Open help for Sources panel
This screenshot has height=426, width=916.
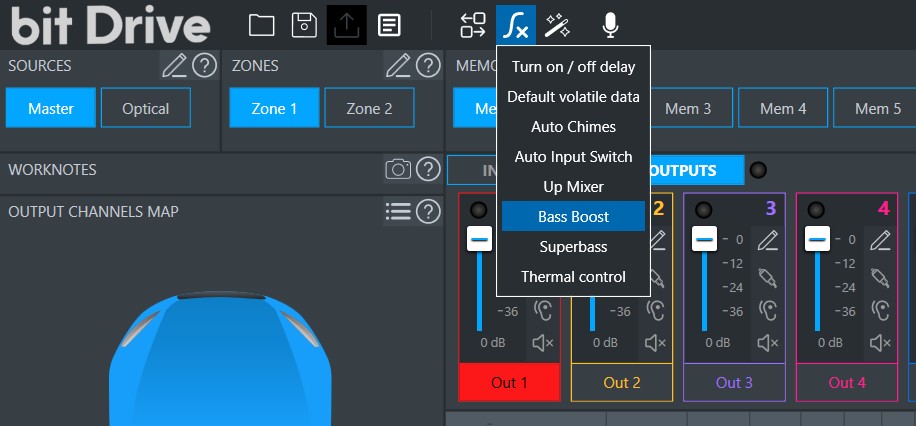[x=204, y=65]
